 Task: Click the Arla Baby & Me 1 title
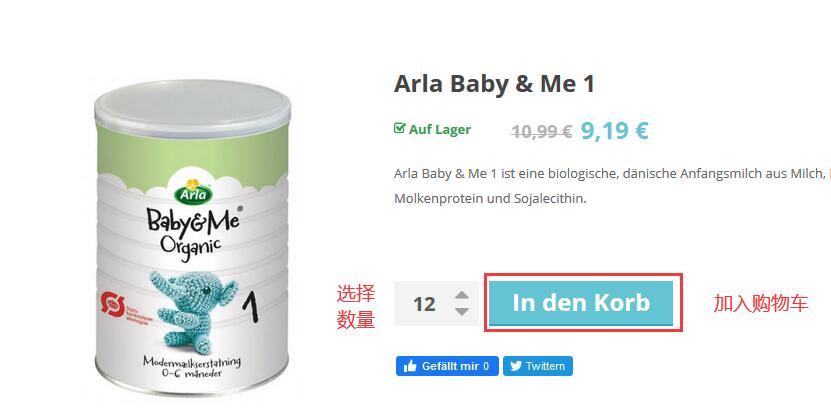coord(494,84)
